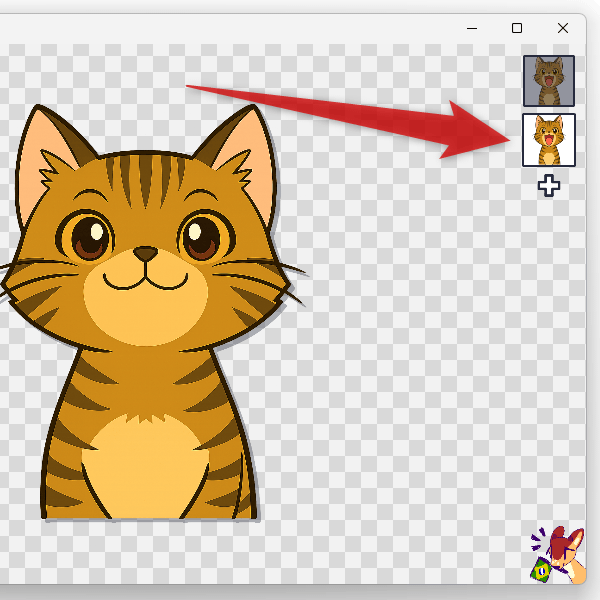
Task: Minimize the window via title bar
Action: (x=471, y=28)
